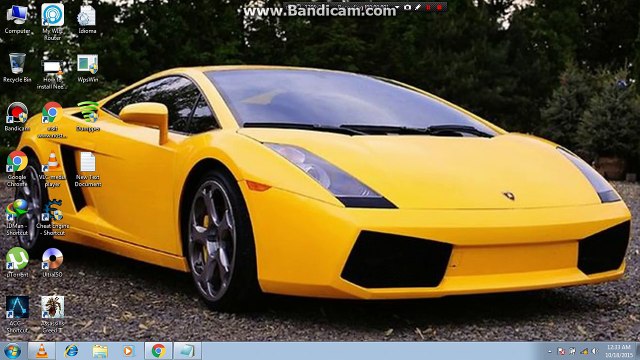Click the Show desktop strip
640x360 pixels.
click(637, 351)
